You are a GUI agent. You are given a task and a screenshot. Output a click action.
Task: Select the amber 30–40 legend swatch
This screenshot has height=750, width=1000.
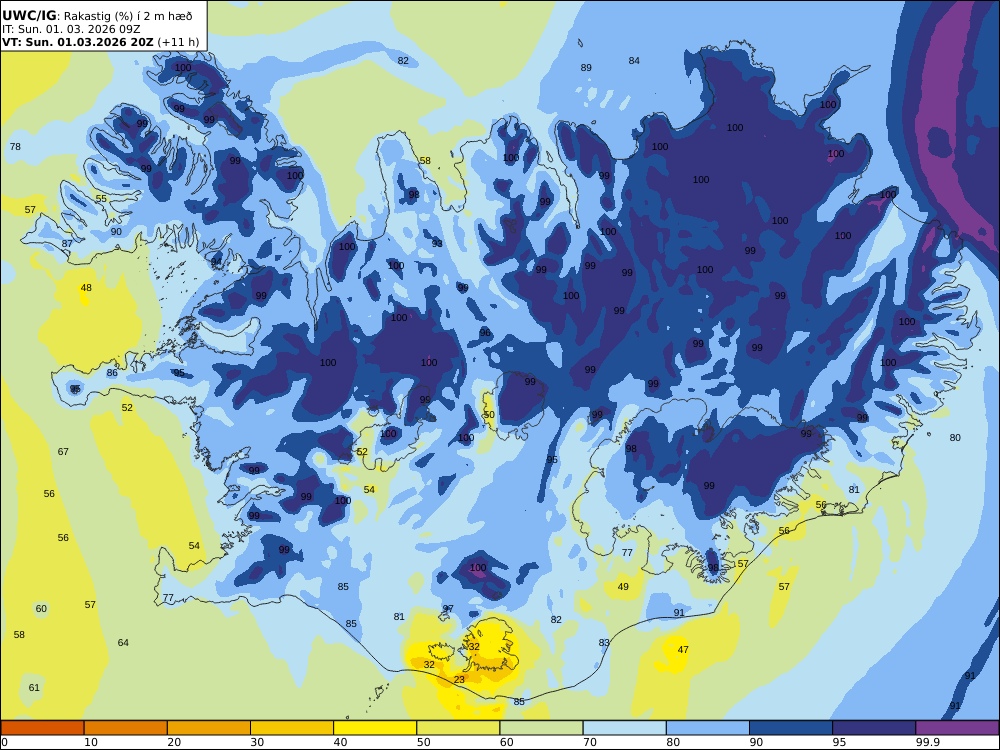(292, 728)
